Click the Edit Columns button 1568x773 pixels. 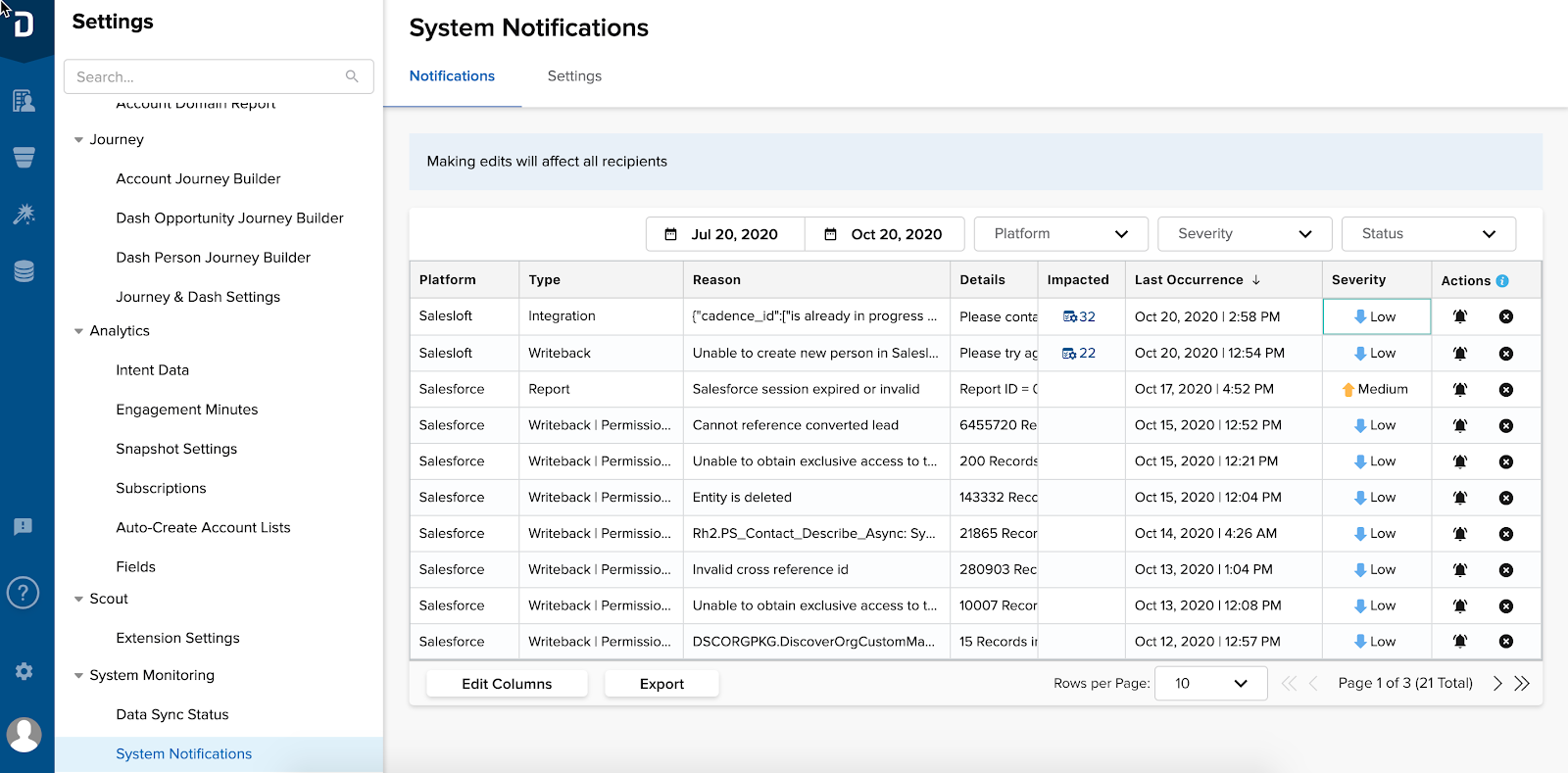click(x=507, y=684)
